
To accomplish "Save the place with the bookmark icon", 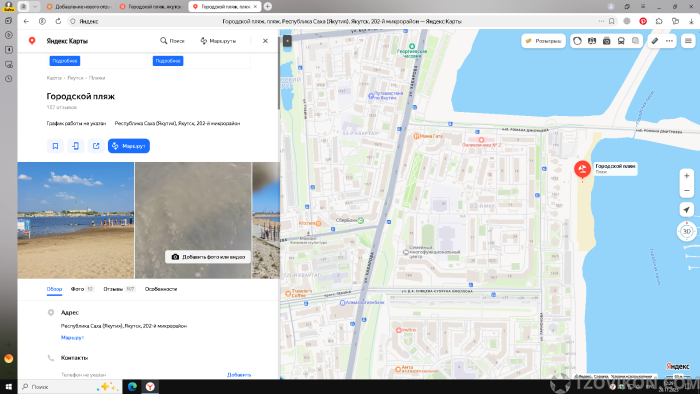I will 55,146.
